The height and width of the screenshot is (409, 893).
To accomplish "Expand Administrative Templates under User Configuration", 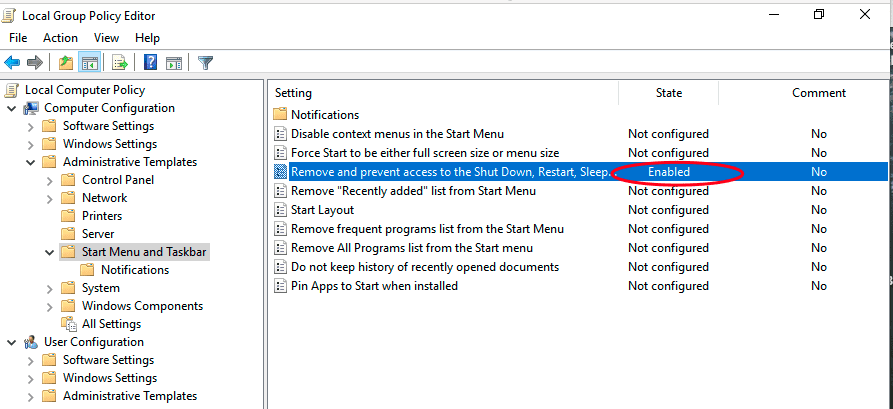I will point(31,396).
